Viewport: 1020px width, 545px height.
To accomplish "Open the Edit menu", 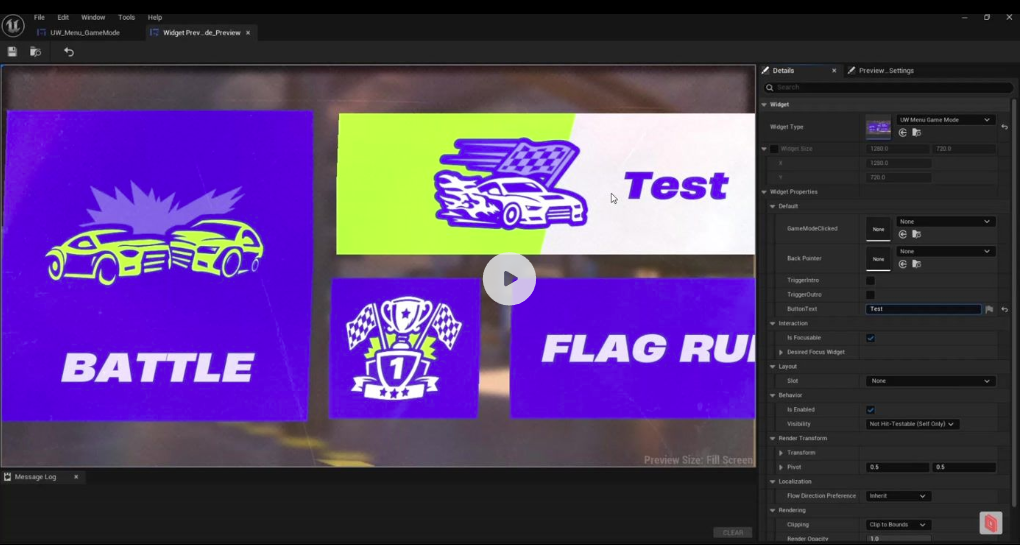I will pyautogui.click(x=63, y=18).
